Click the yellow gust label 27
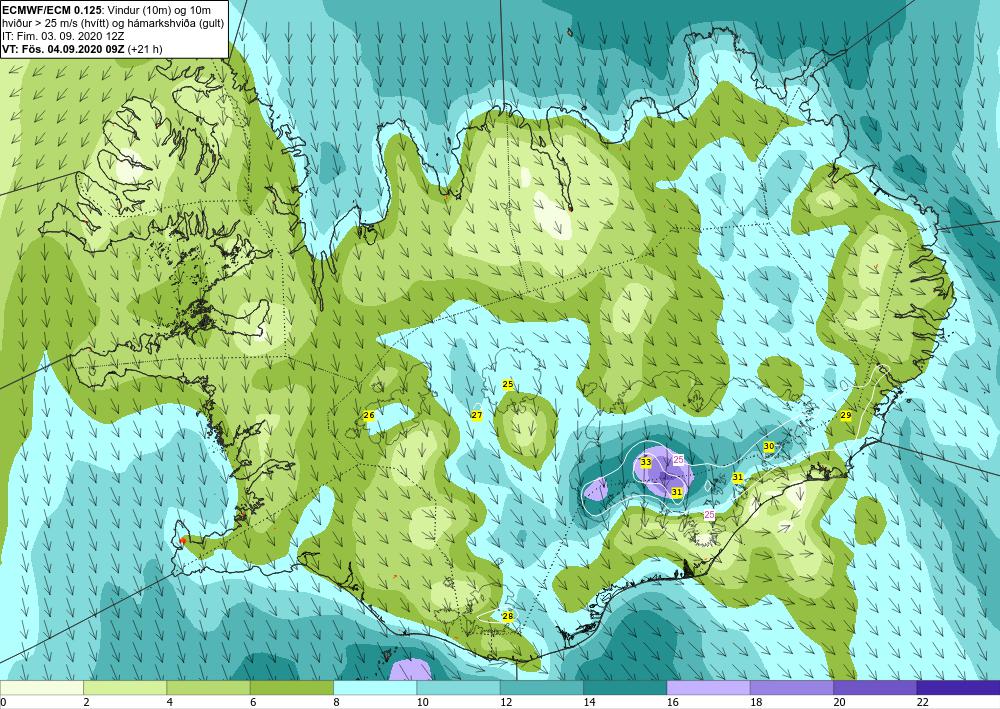 click(476, 415)
